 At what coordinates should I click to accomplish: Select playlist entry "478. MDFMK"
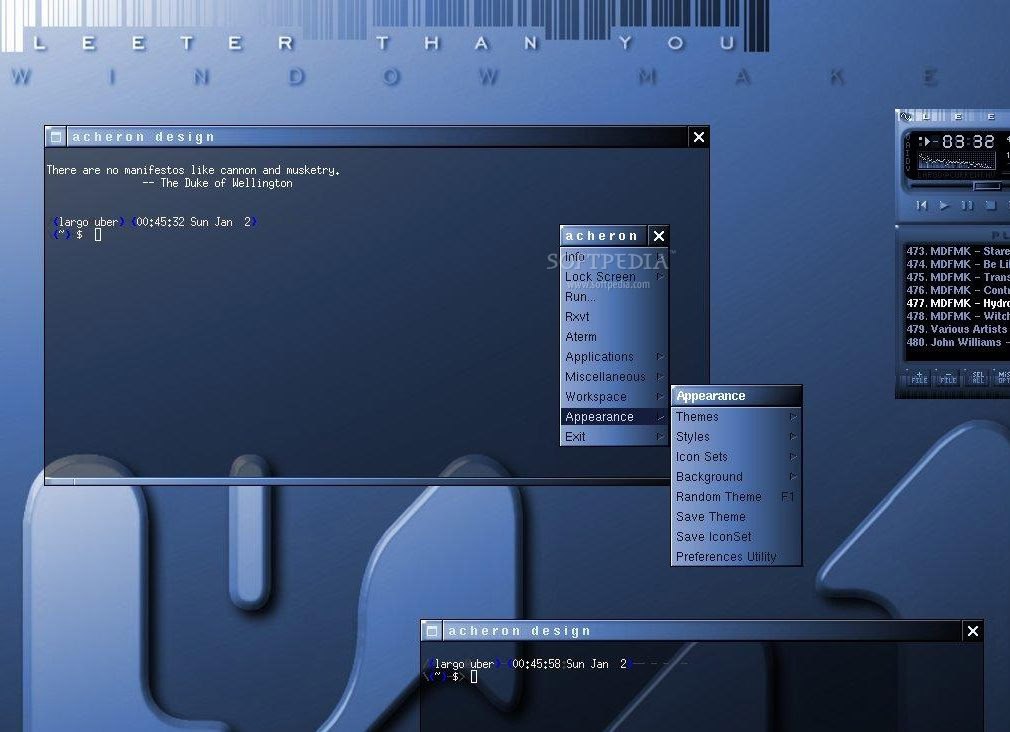pos(957,316)
